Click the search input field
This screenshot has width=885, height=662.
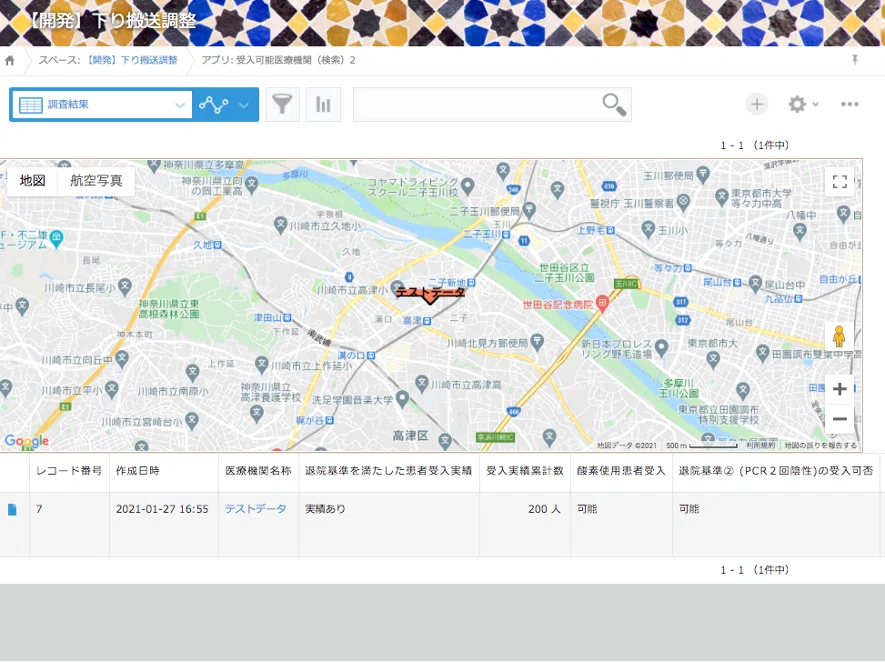(x=476, y=104)
